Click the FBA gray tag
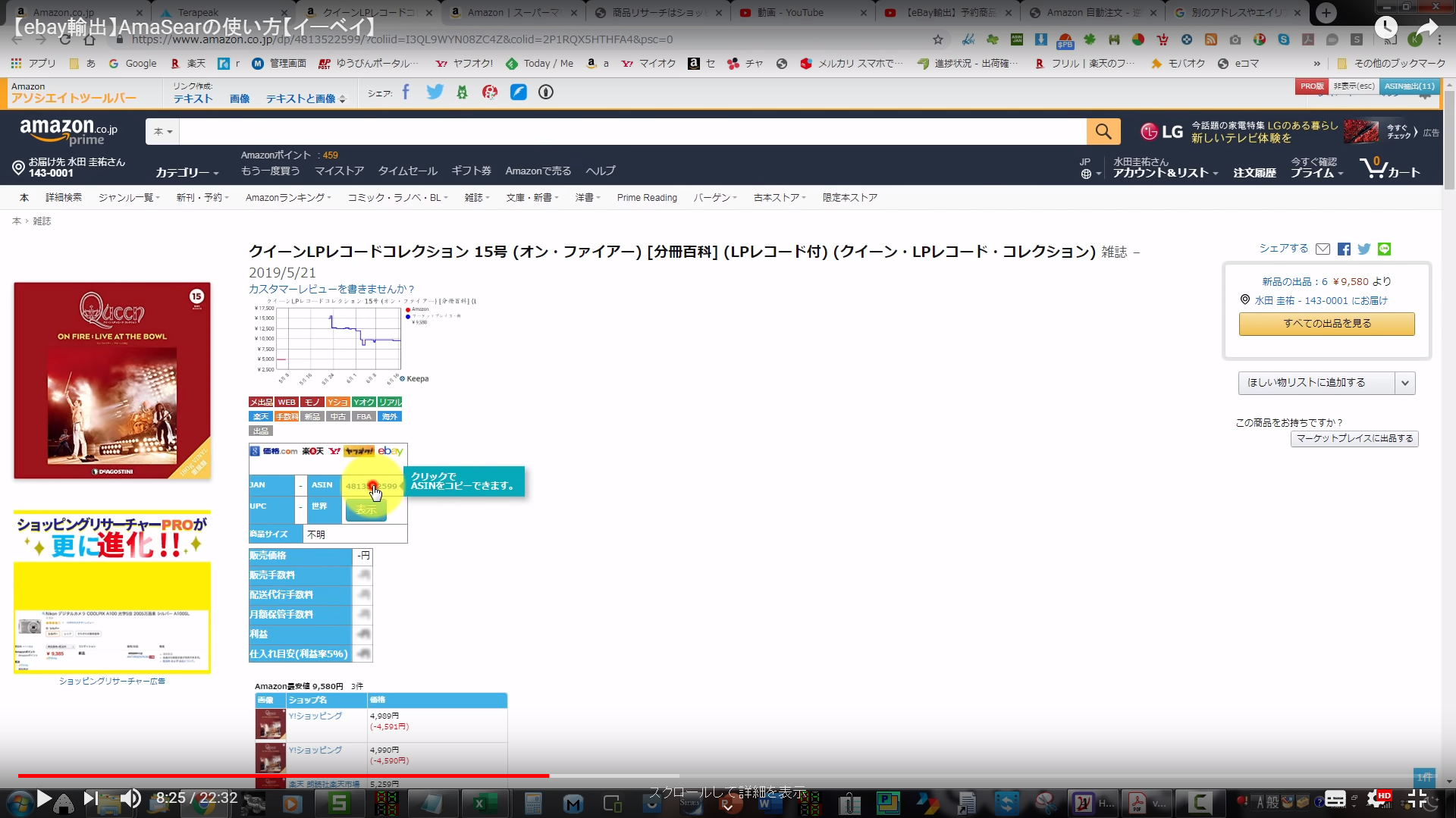The width and height of the screenshot is (1456, 818). pyautogui.click(x=364, y=417)
